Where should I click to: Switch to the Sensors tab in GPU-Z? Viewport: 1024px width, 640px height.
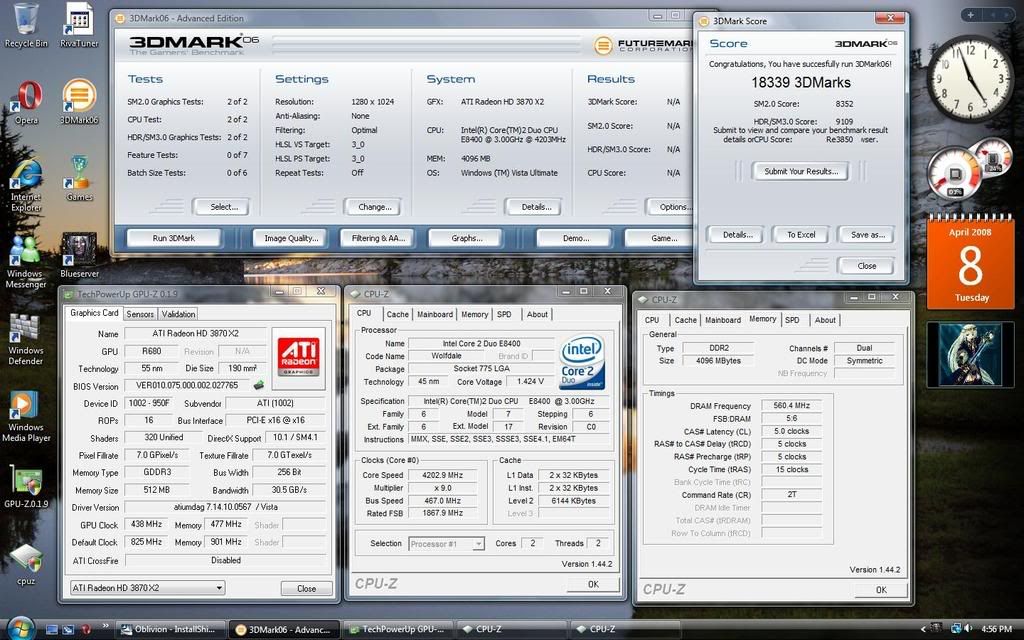point(140,313)
